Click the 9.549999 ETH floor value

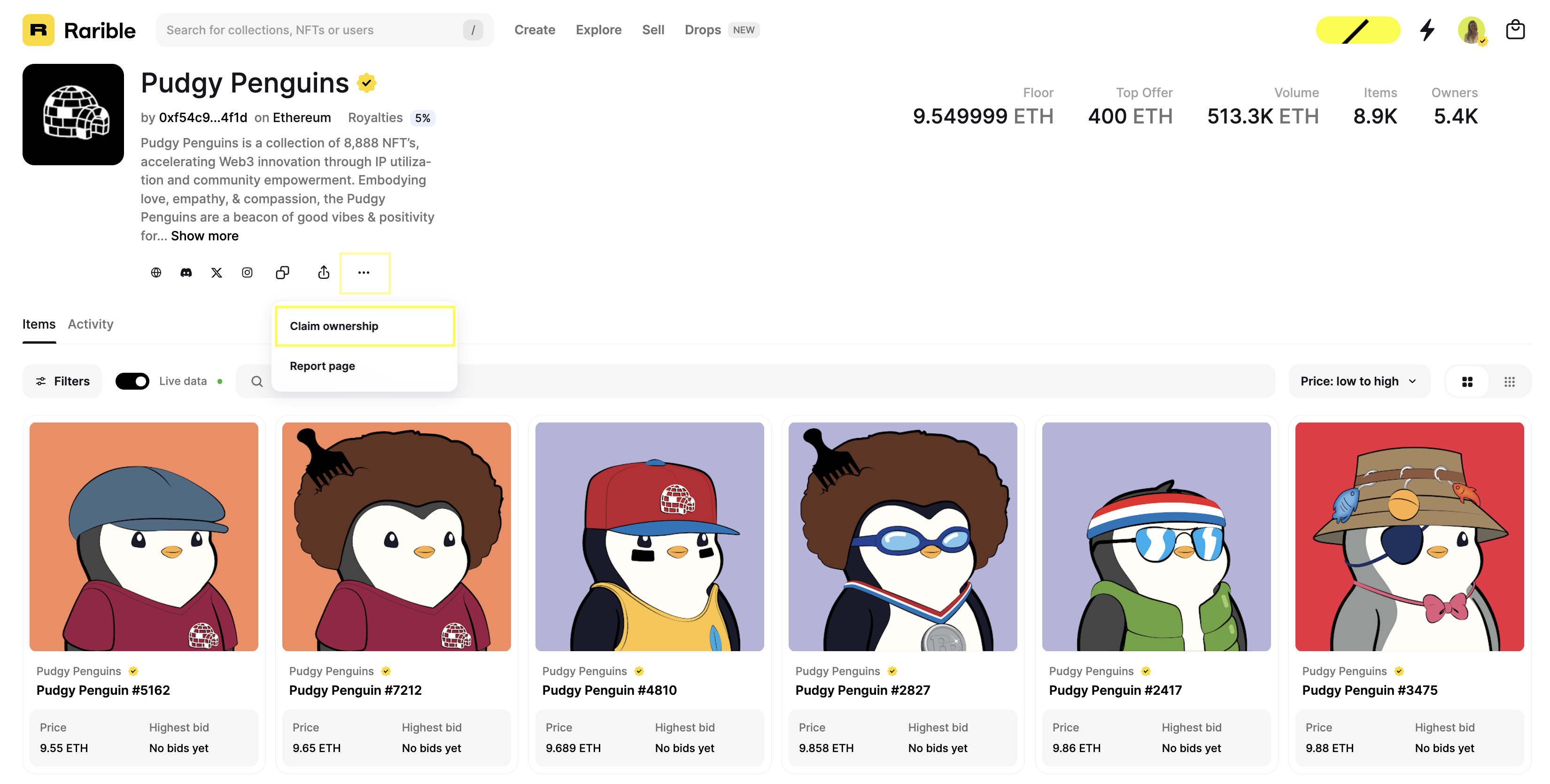pos(983,116)
